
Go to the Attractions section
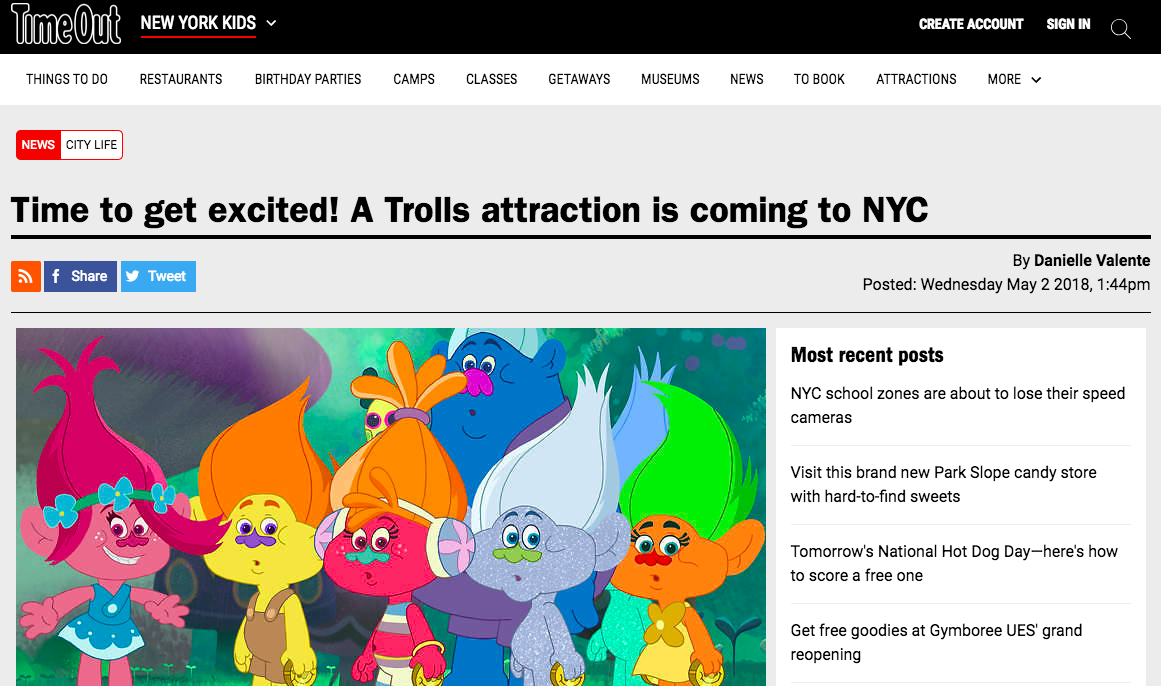coord(916,79)
